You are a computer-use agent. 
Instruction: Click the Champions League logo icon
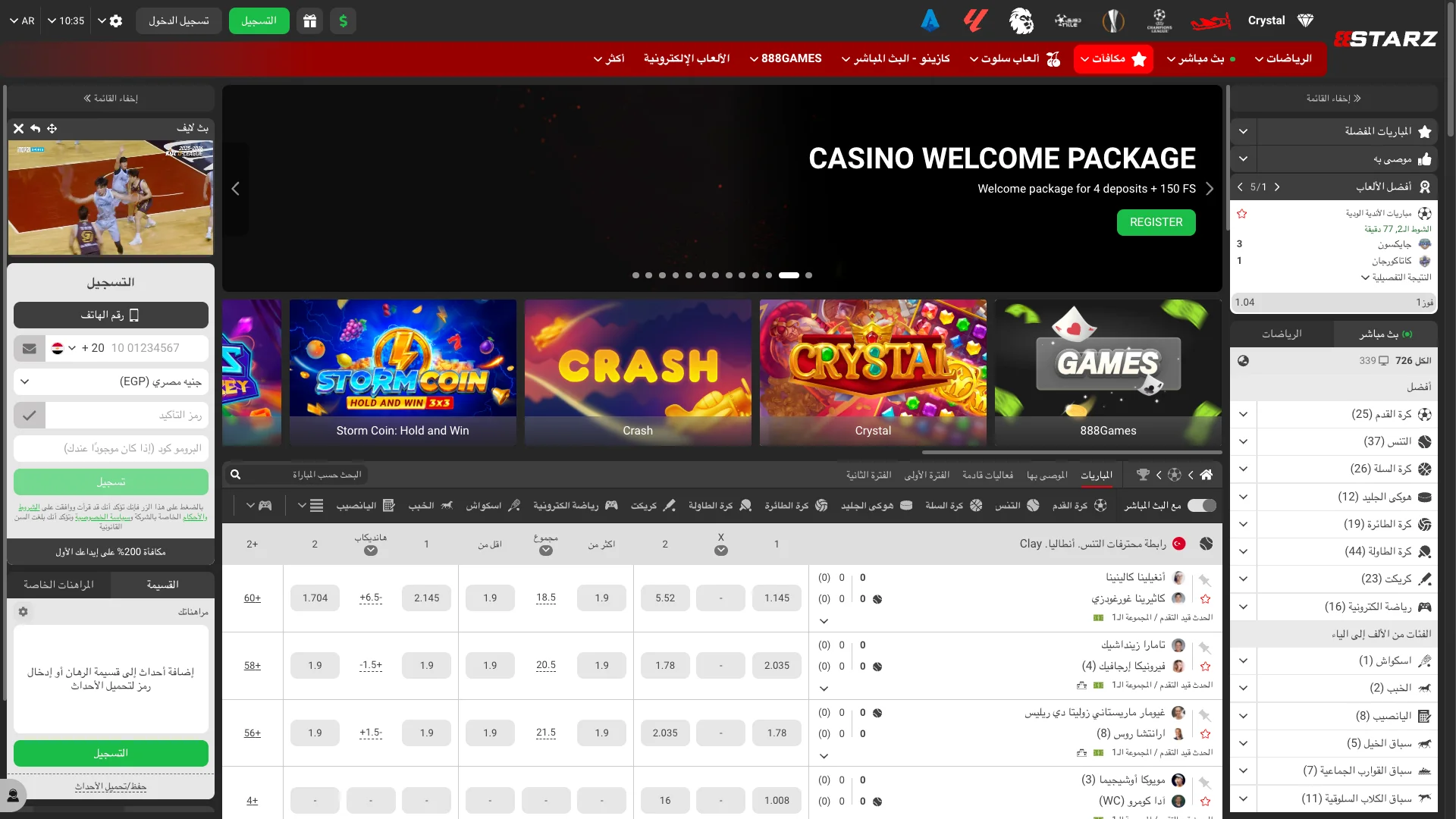(1159, 20)
